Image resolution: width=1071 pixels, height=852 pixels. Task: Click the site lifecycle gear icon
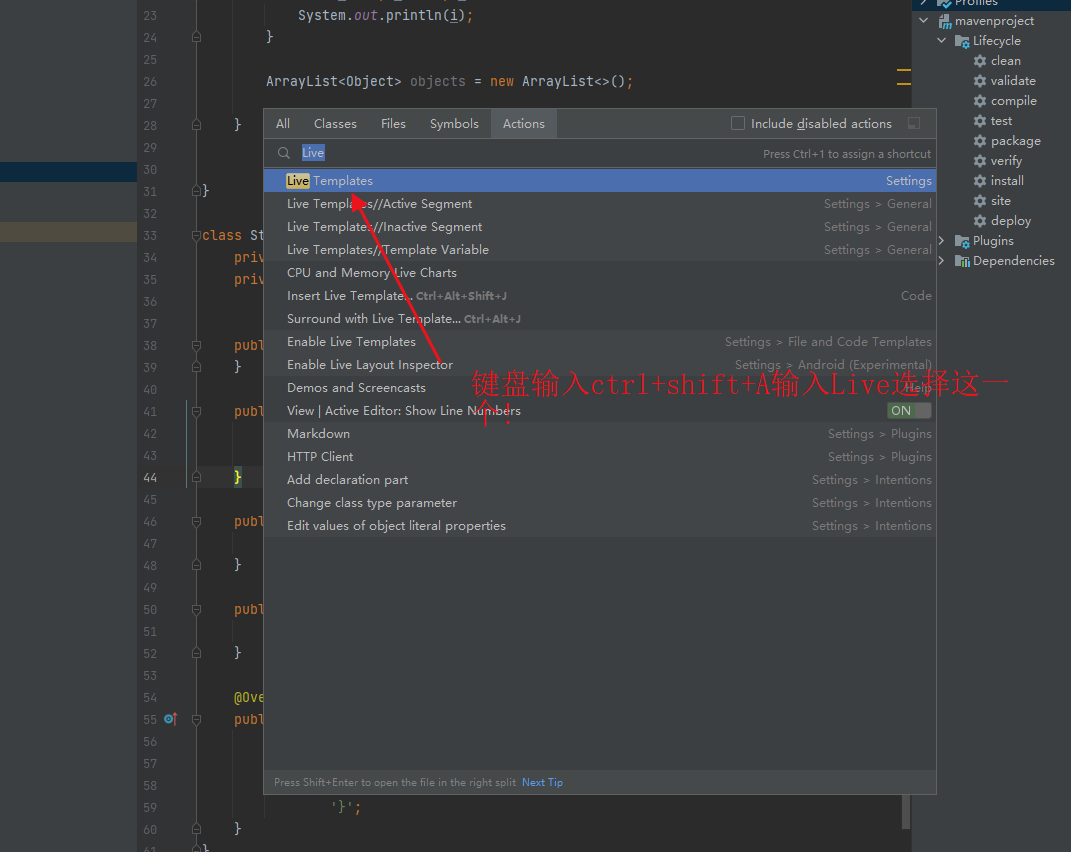click(979, 201)
